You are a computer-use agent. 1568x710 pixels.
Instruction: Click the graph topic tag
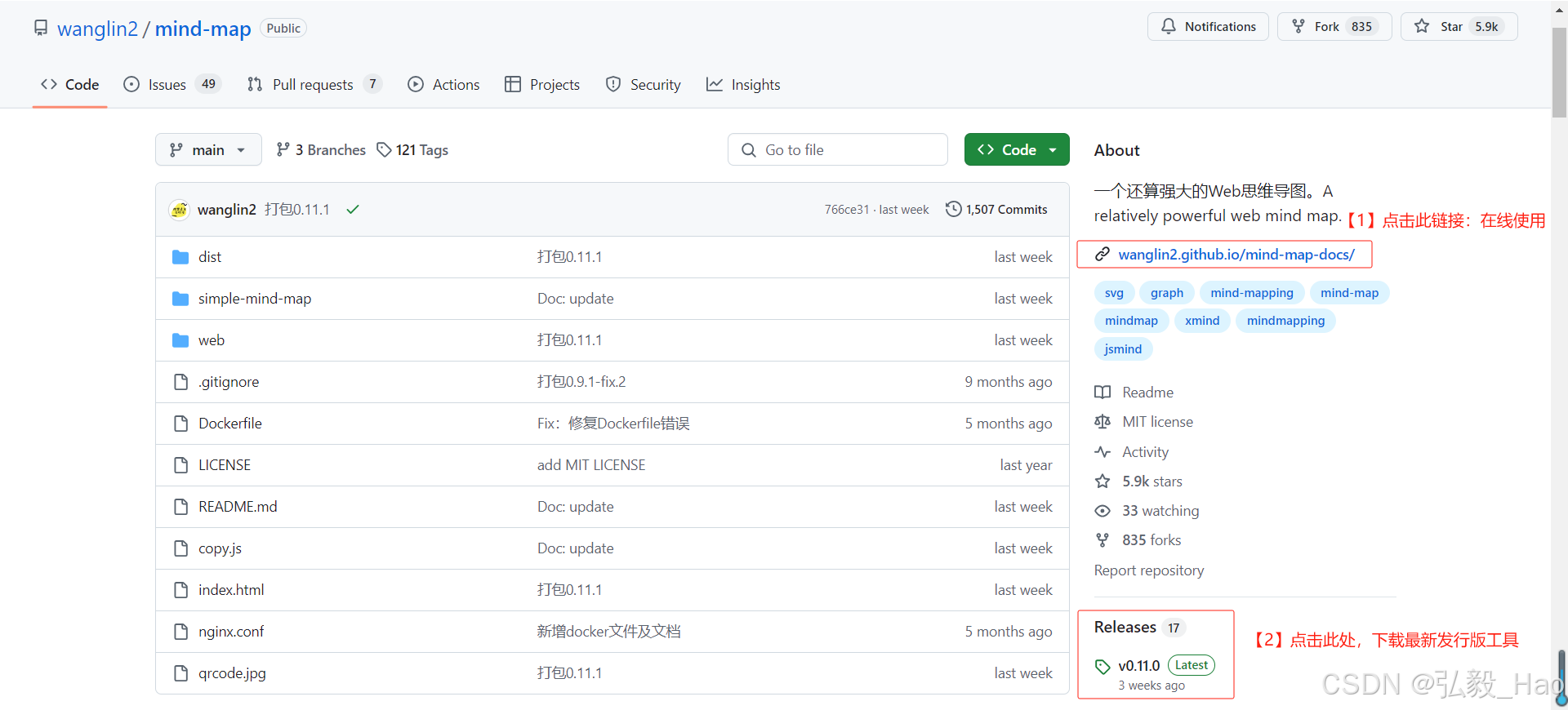pyautogui.click(x=1167, y=293)
